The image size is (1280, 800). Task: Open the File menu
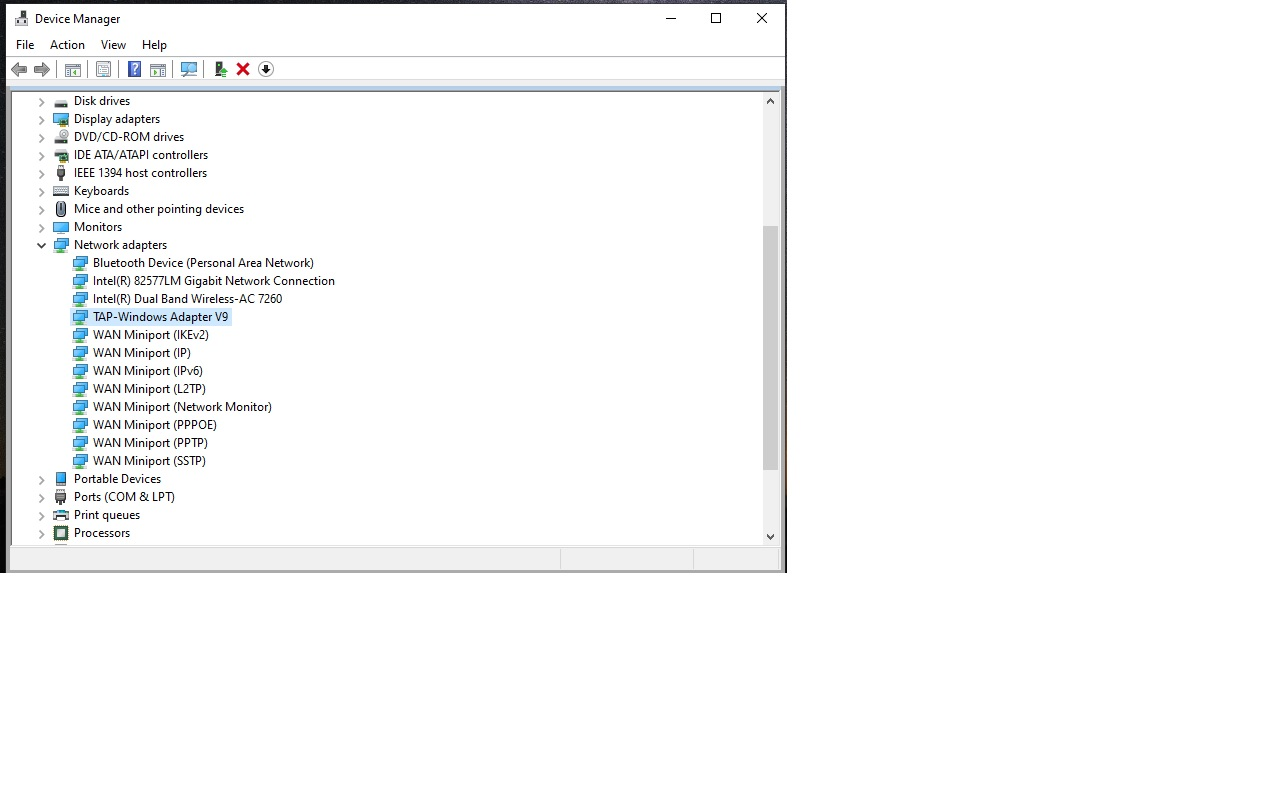point(25,45)
